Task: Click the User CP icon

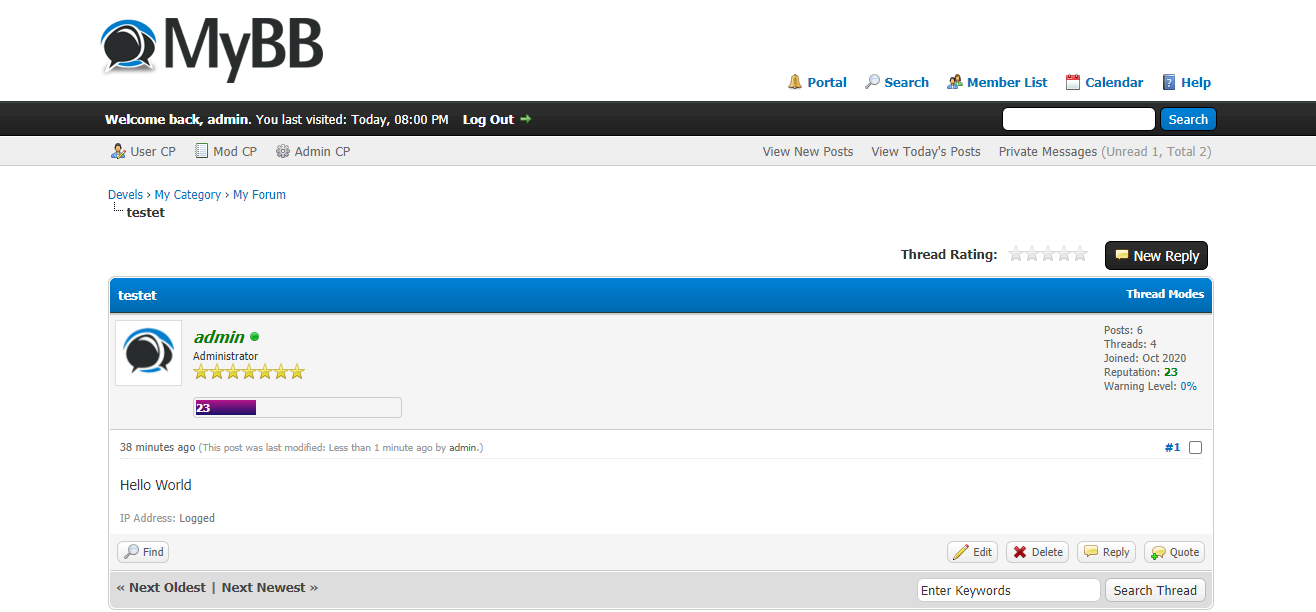Action: 118,152
